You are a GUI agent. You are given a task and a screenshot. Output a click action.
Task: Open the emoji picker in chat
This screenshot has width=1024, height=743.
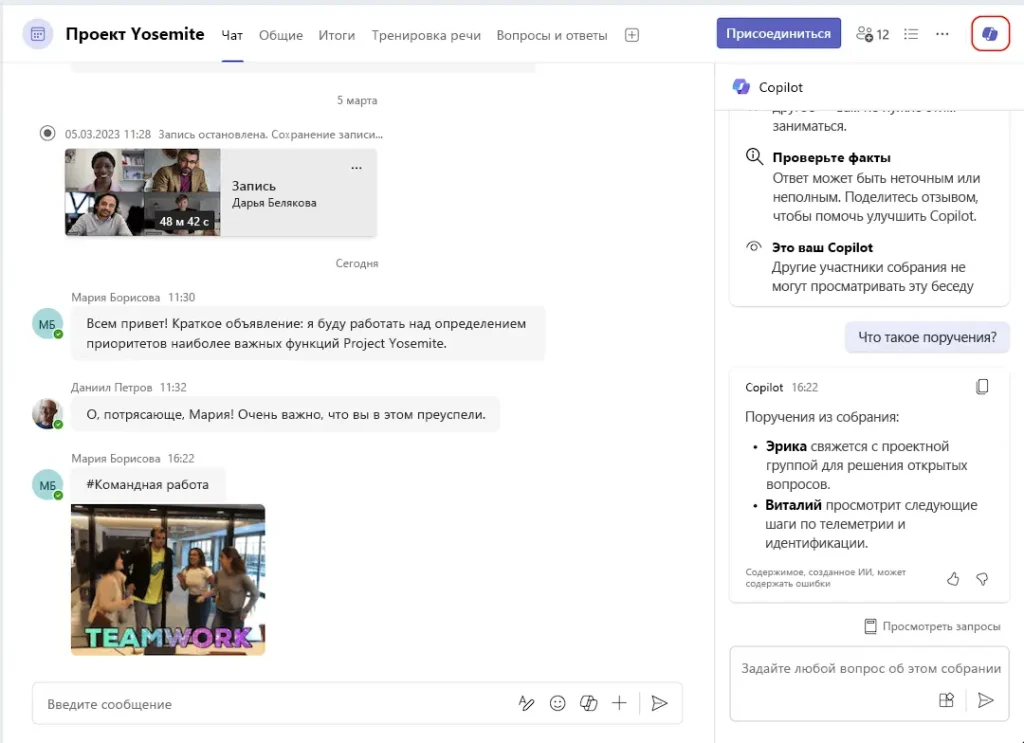558,703
